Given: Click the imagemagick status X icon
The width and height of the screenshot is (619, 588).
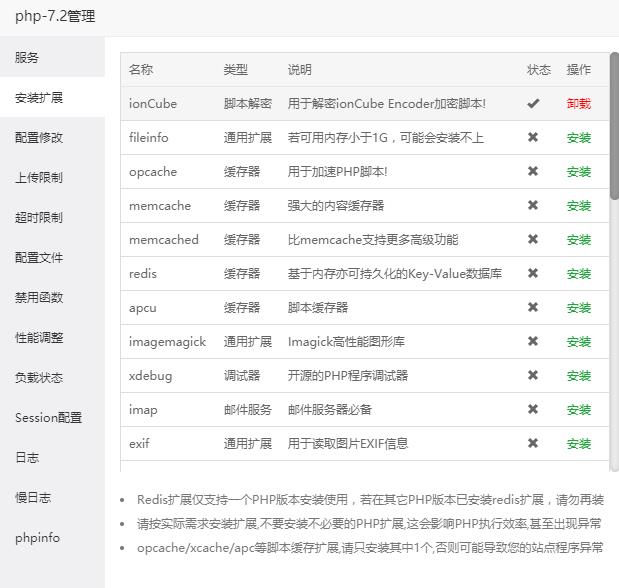Looking at the screenshot, I should coord(533,341).
